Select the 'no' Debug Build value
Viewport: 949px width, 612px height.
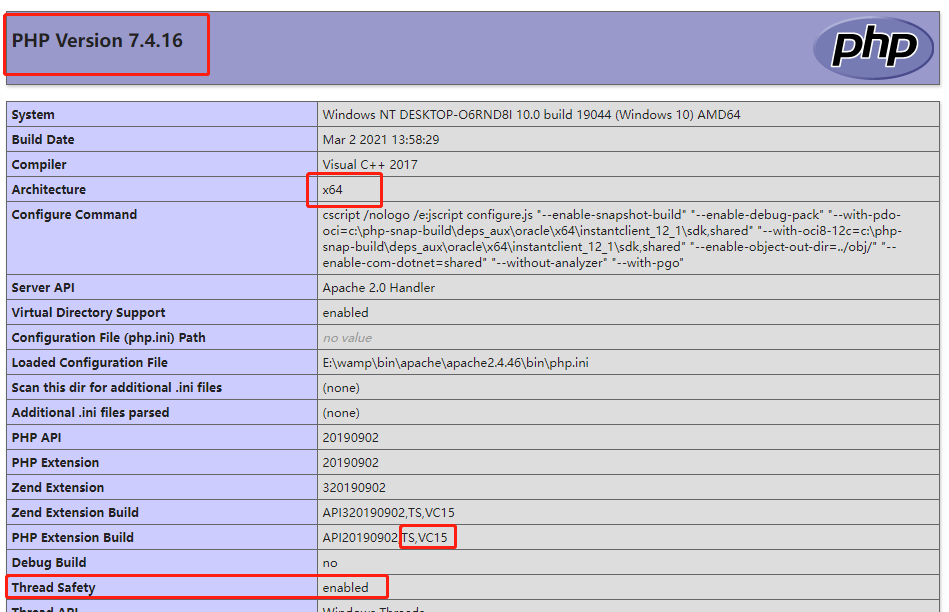pyautogui.click(x=330, y=563)
